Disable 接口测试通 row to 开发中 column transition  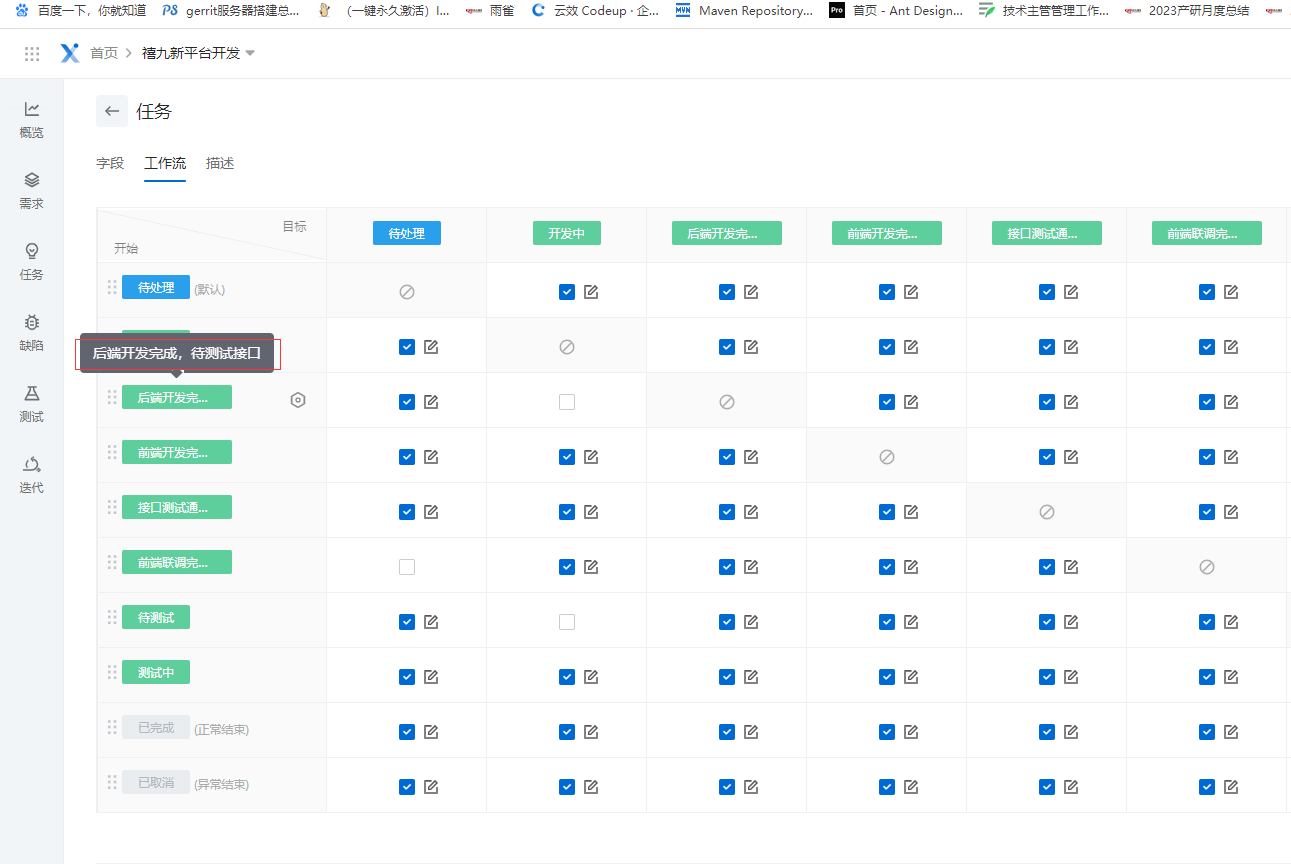567,512
